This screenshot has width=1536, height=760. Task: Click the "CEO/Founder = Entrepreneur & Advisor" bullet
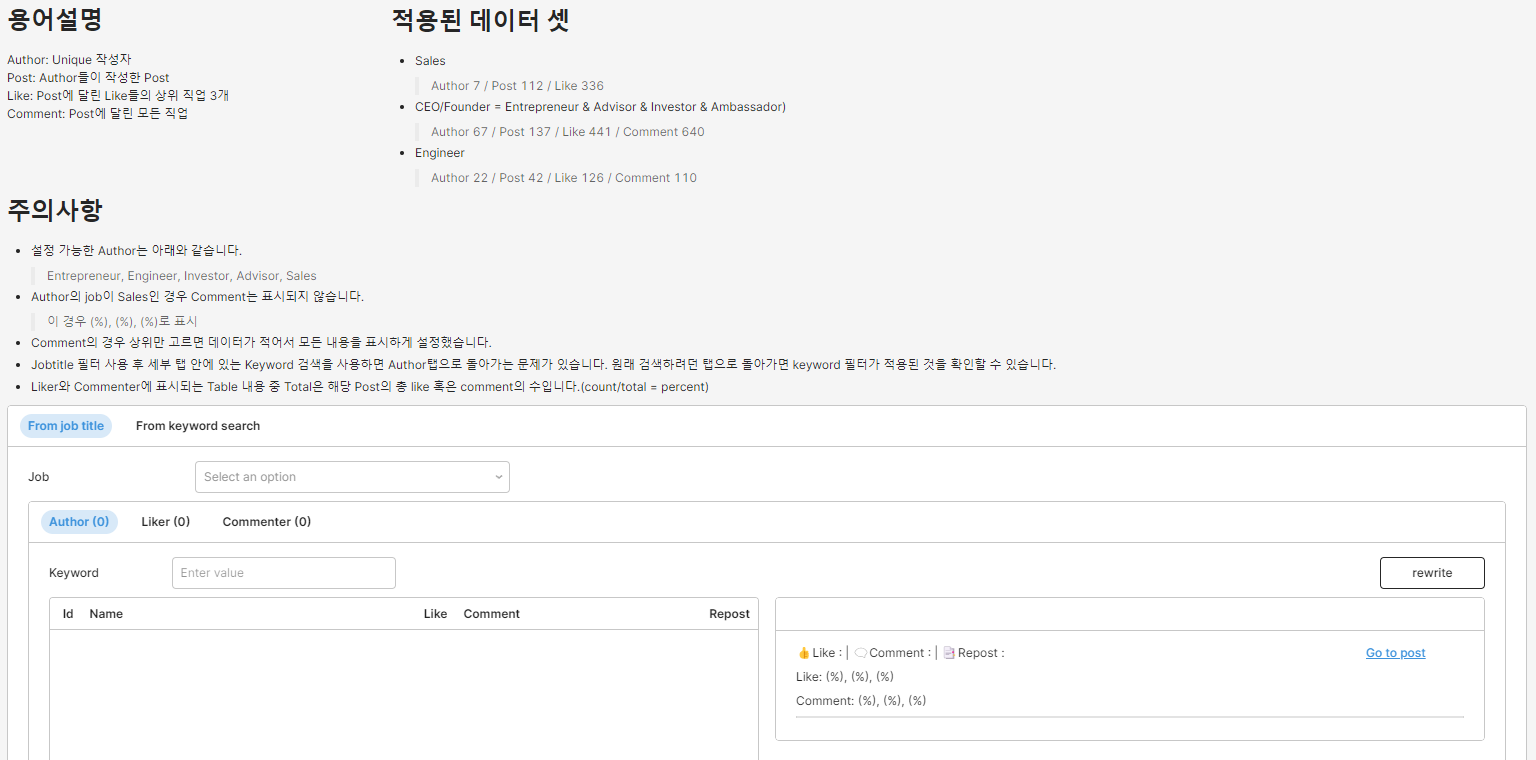tap(600, 107)
